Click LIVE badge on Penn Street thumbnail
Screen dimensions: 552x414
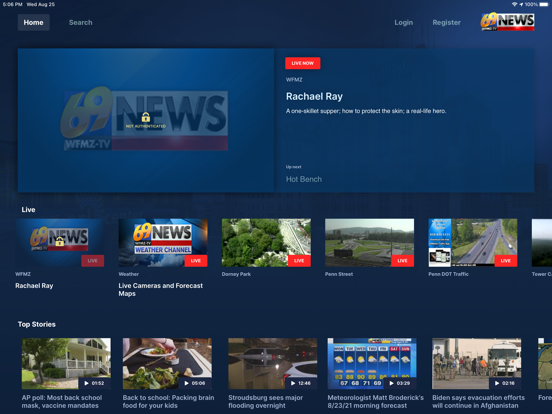402,261
